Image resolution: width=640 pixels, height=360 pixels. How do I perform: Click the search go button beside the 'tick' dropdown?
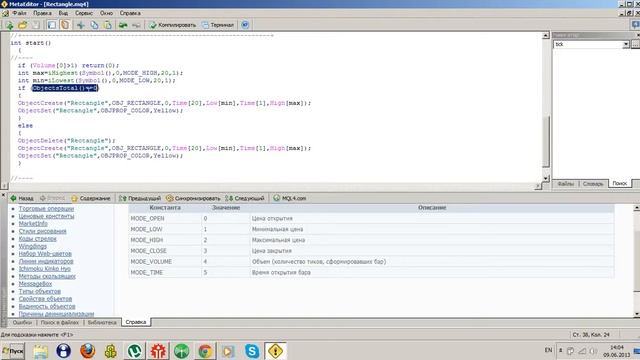tap(636, 44)
